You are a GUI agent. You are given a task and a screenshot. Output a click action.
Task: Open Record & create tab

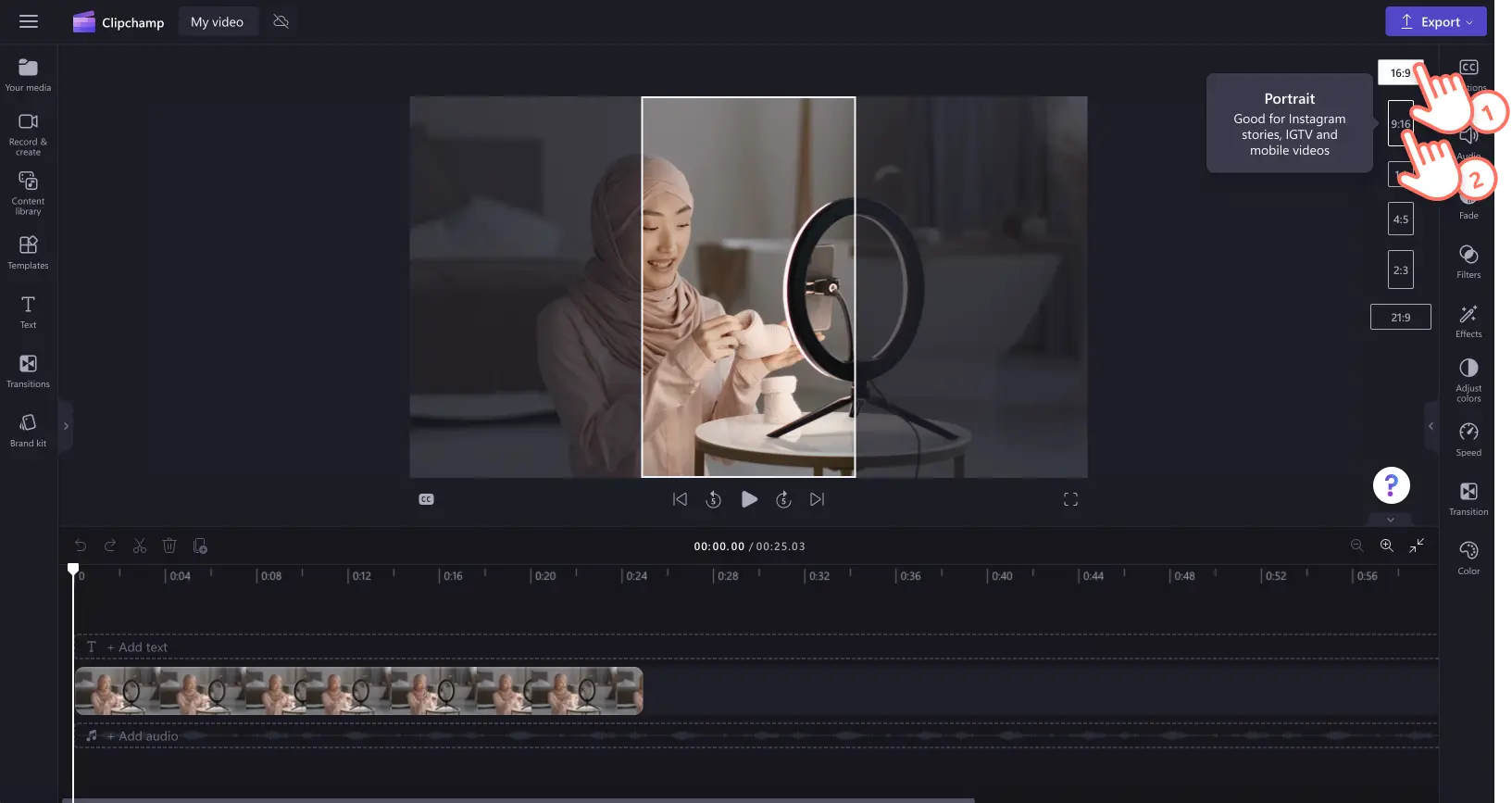tap(29, 134)
